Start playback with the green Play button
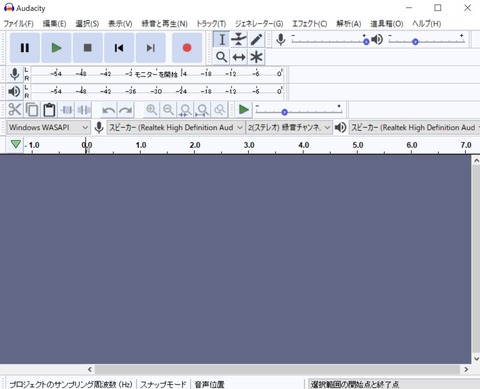Screen dimensions: 480x389 click(x=56, y=48)
